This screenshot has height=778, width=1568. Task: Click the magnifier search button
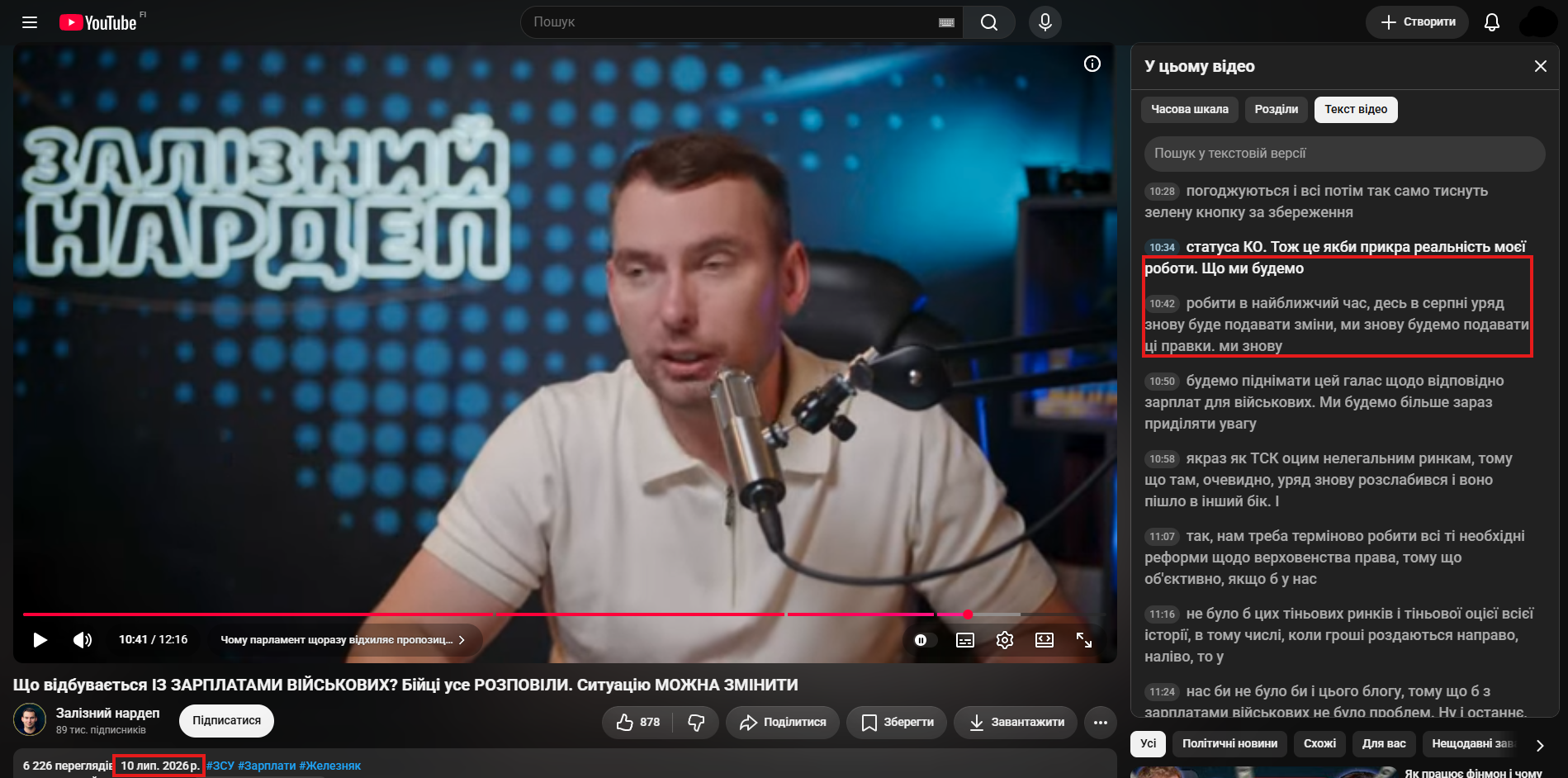click(989, 22)
